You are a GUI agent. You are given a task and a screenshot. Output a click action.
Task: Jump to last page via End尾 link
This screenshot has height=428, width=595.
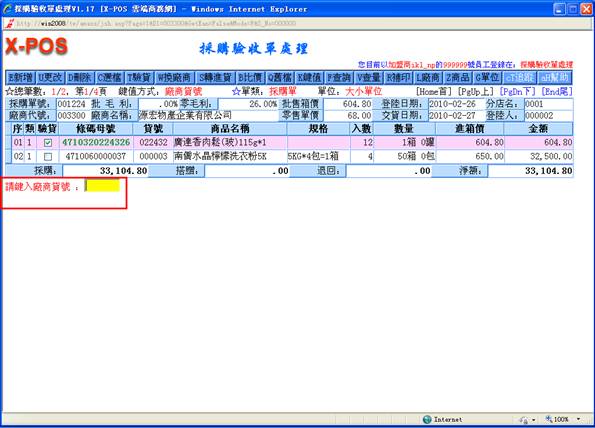pyautogui.click(x=557, y=91)
